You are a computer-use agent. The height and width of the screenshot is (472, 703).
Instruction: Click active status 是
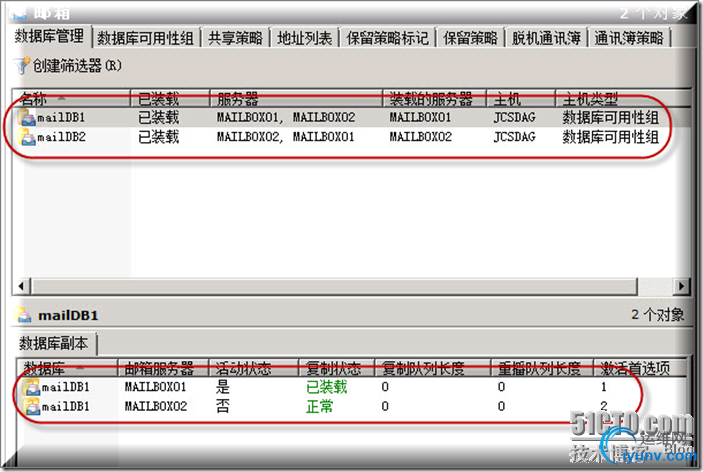[223, 387]
